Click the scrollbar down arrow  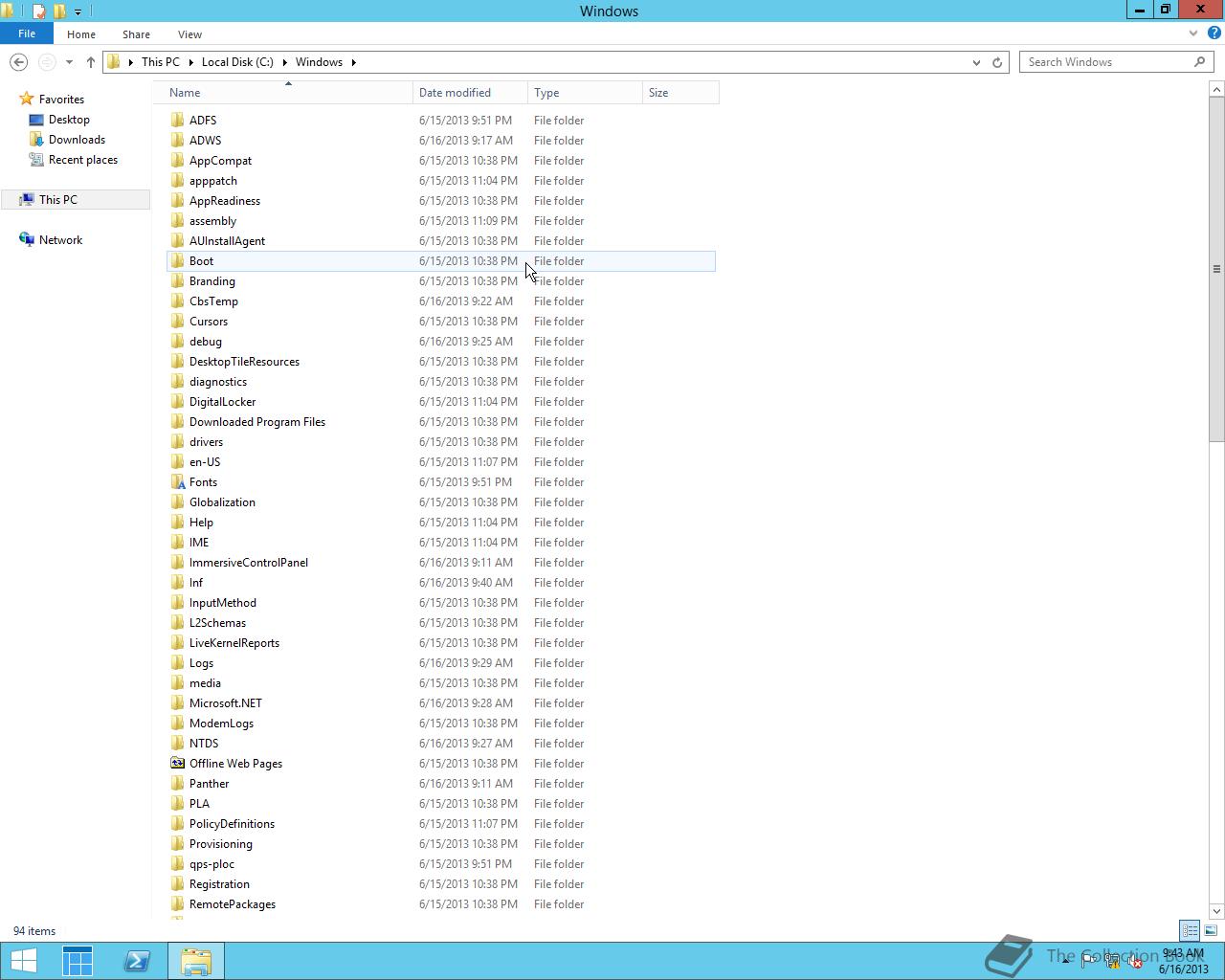1216,911
